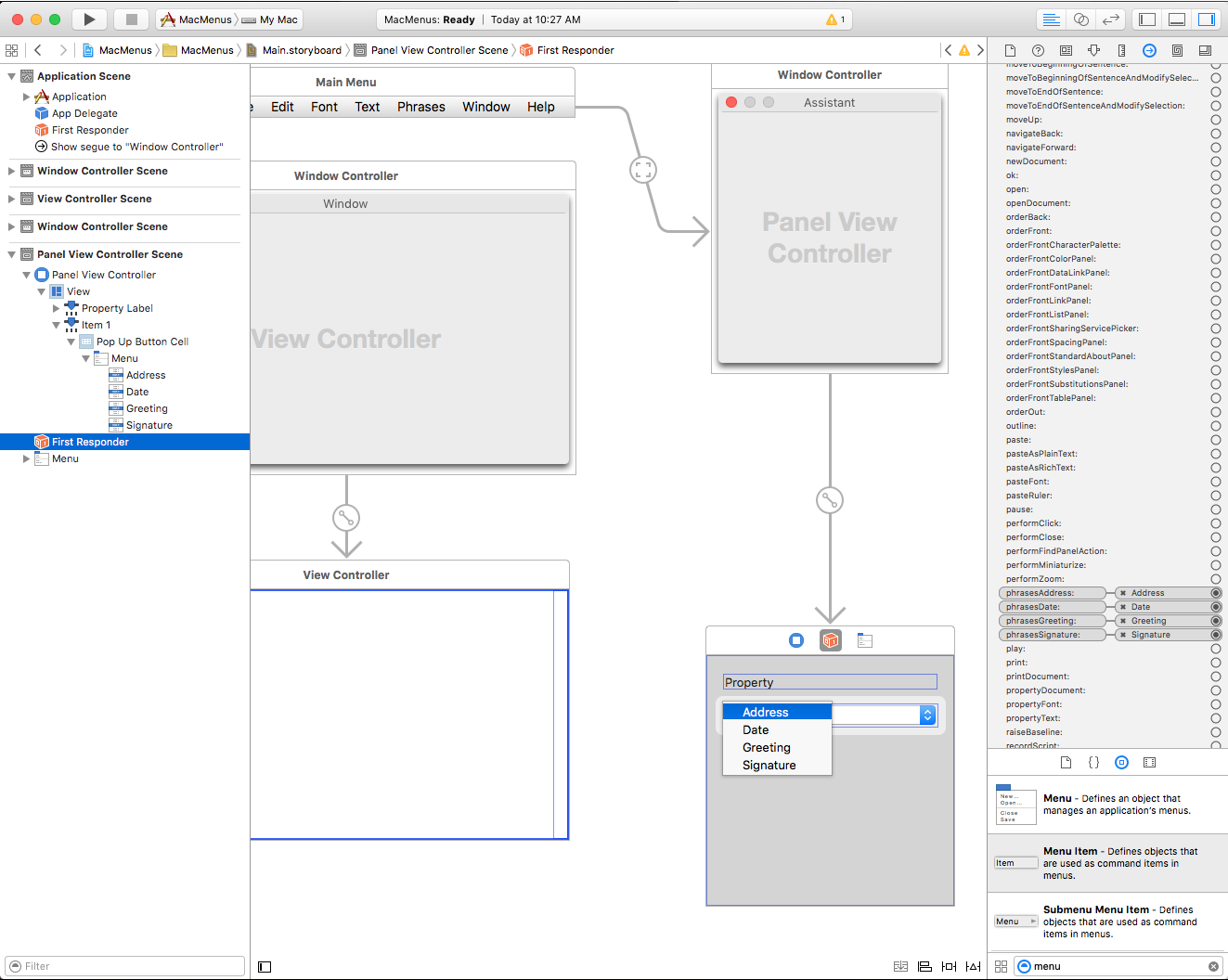Choose Greeting from the pop-up menu
The height and width of the screenshot is (980, 1228).
(766, 748)
